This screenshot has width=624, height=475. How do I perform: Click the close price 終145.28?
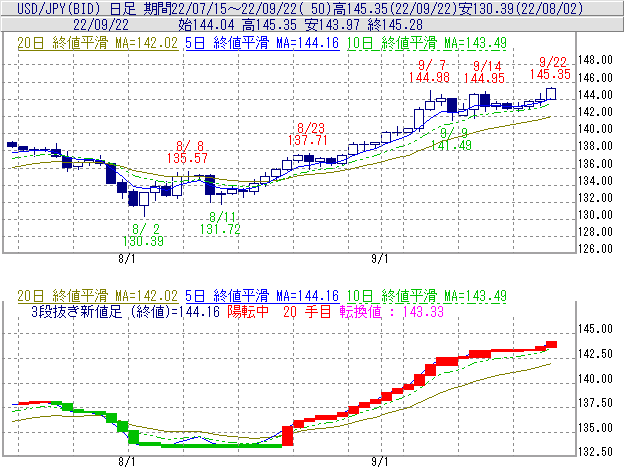pos(395,25)
